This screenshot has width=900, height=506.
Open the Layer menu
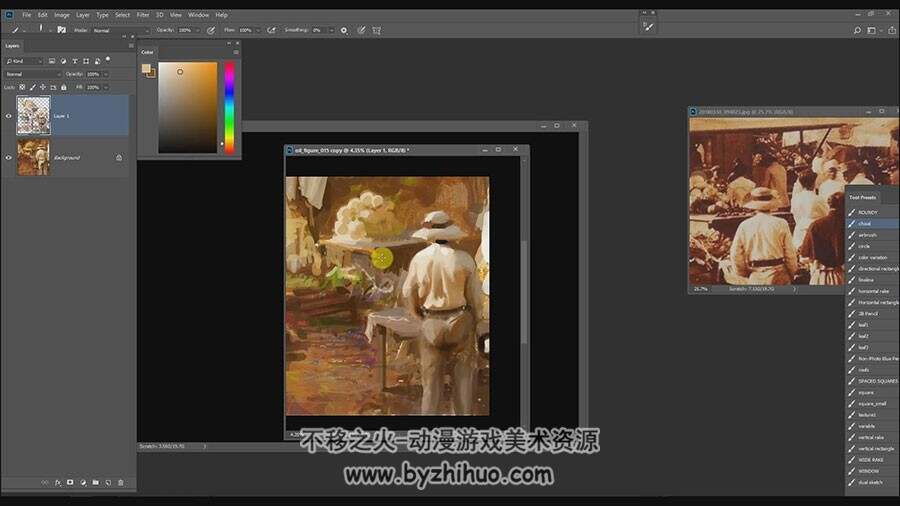point(83,15)
